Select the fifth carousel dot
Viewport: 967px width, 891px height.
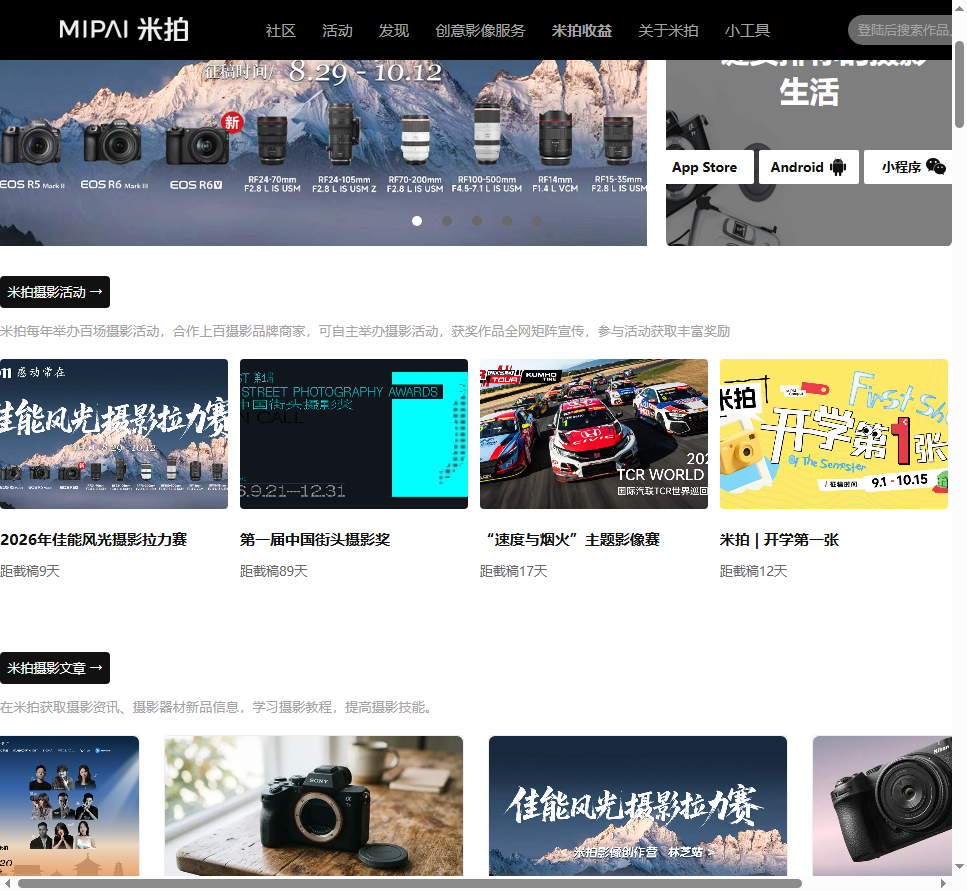pos(537,221)
